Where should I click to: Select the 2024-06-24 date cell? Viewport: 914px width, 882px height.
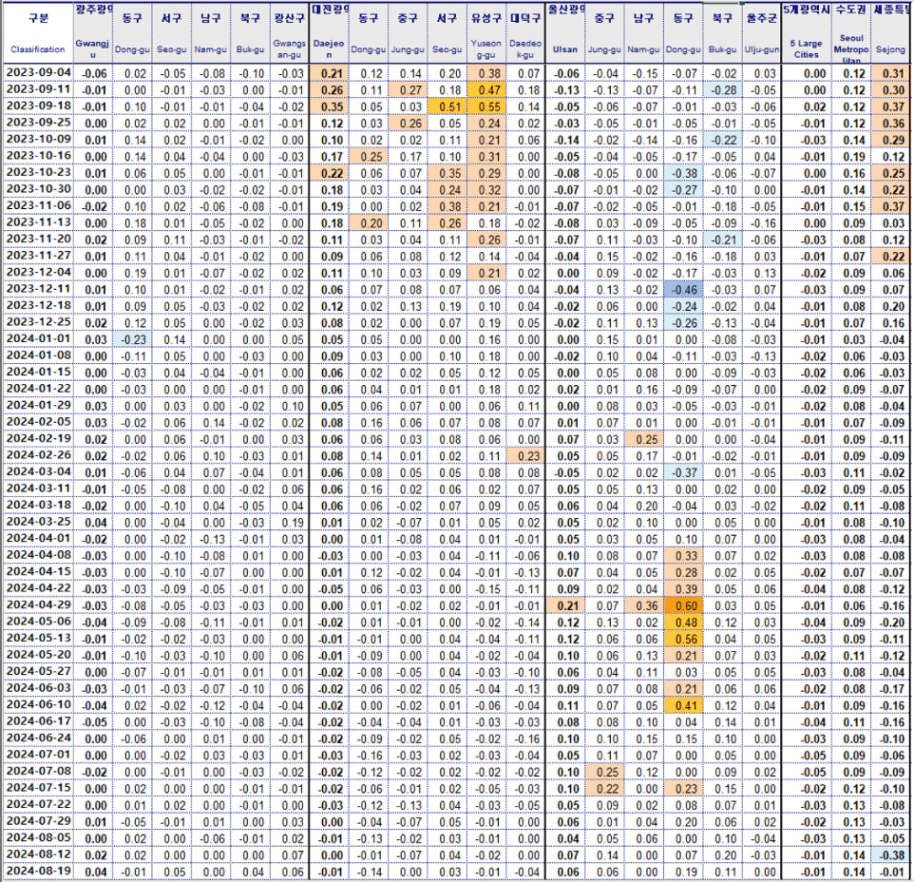38,737
